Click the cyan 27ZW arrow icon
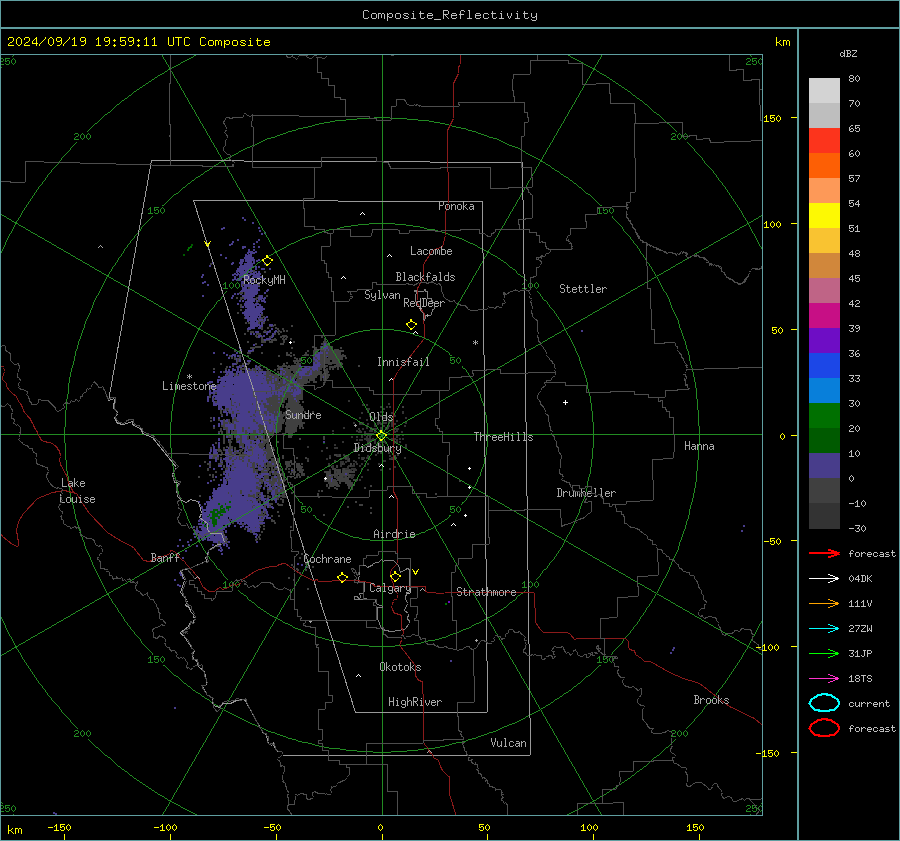900x841 pixels. [x=824, y=629]
